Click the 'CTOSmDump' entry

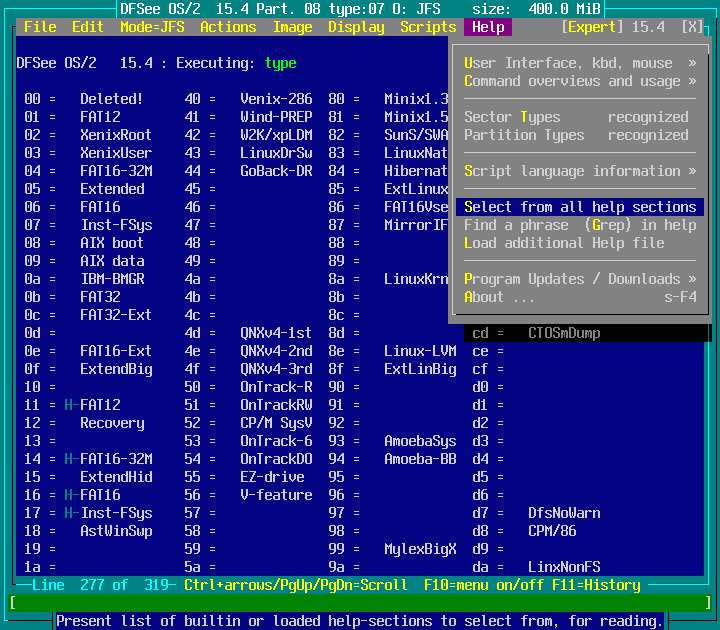(564, 333)
